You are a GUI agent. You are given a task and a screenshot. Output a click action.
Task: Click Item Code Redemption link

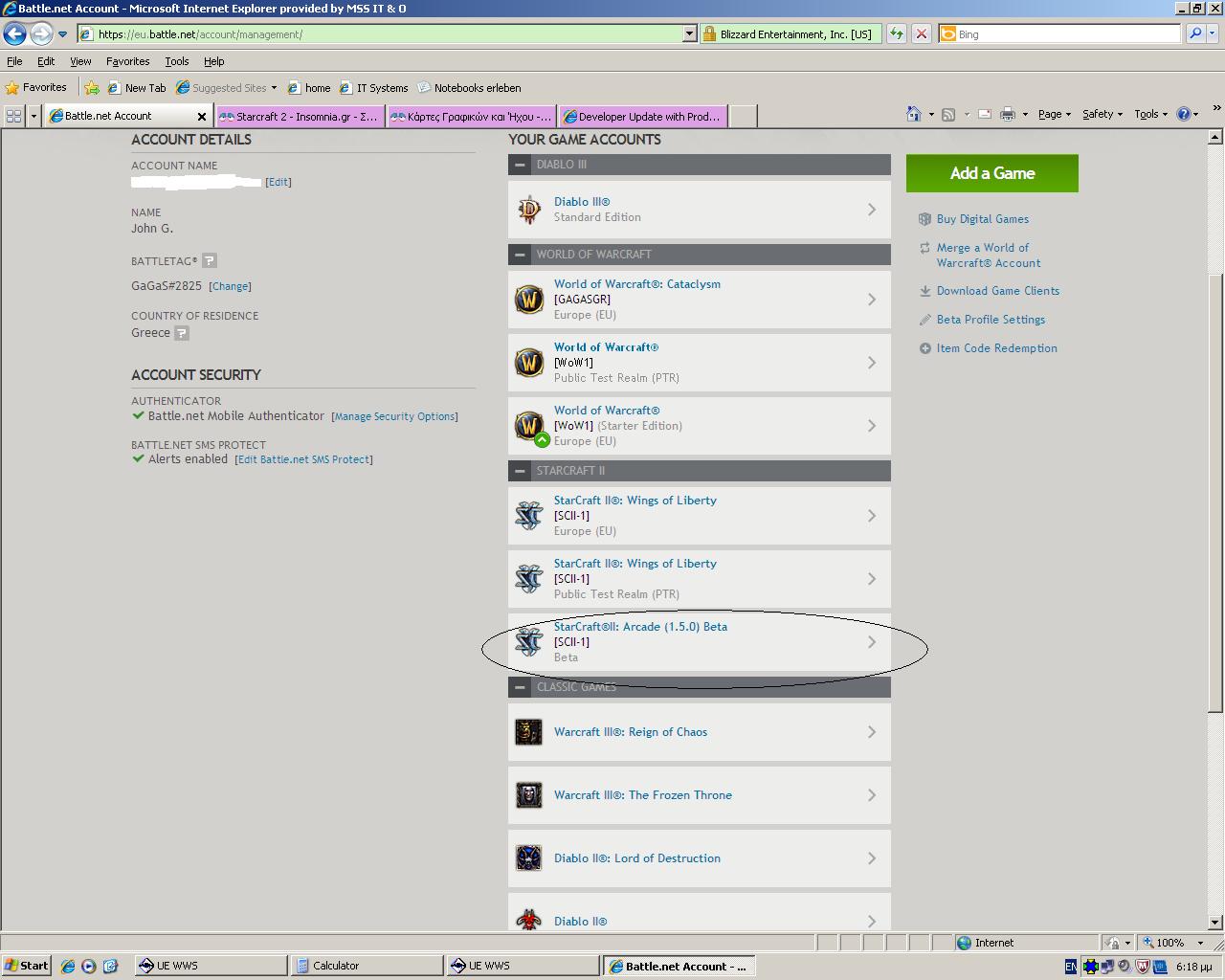tap(997, 348)
